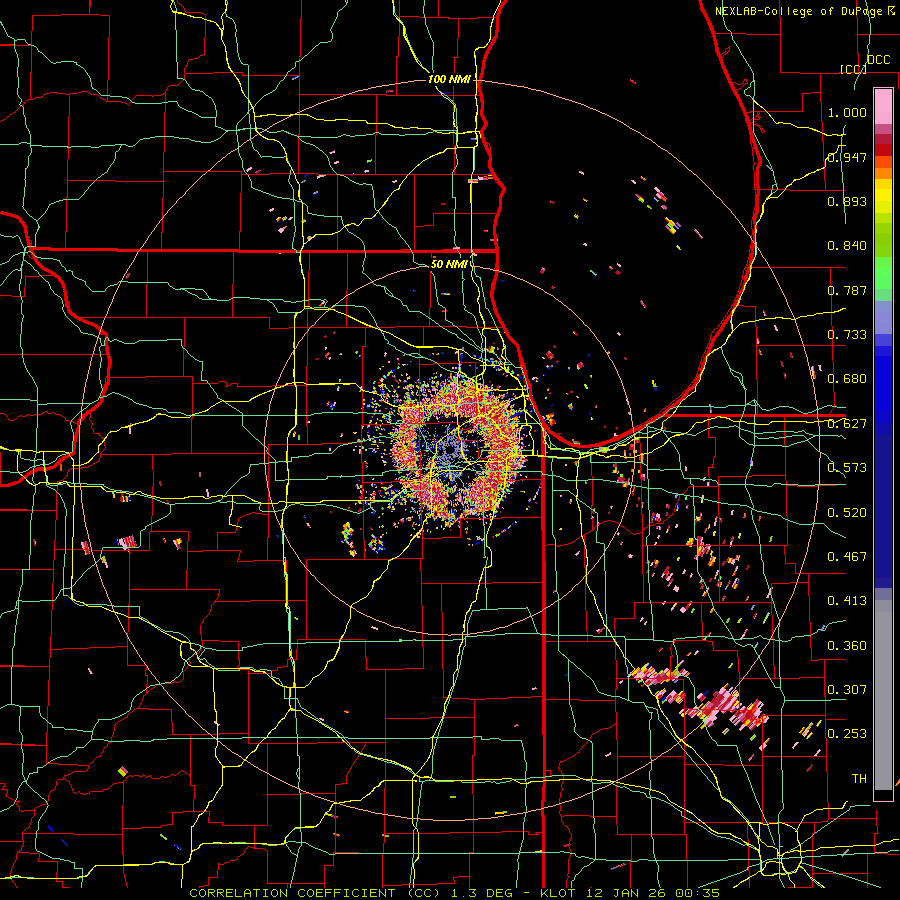This screenshot has height=900, width=900.
Task: Click the 0.947 legend value
Action: click(847, 157)
